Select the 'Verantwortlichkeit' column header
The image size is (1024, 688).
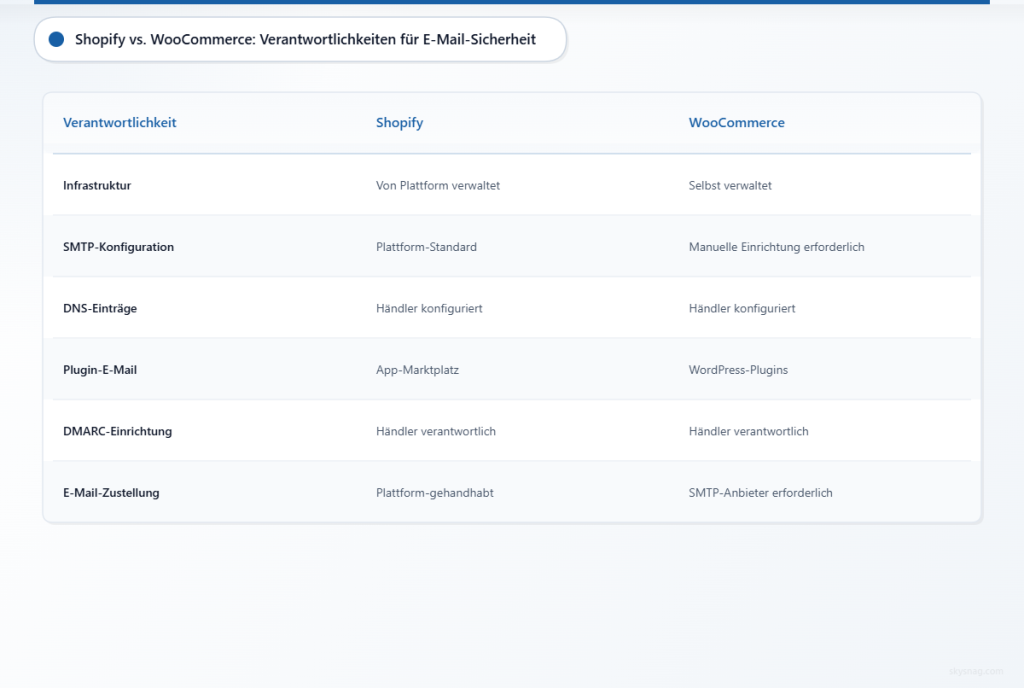pyautogui.click(x=120, y=123)
